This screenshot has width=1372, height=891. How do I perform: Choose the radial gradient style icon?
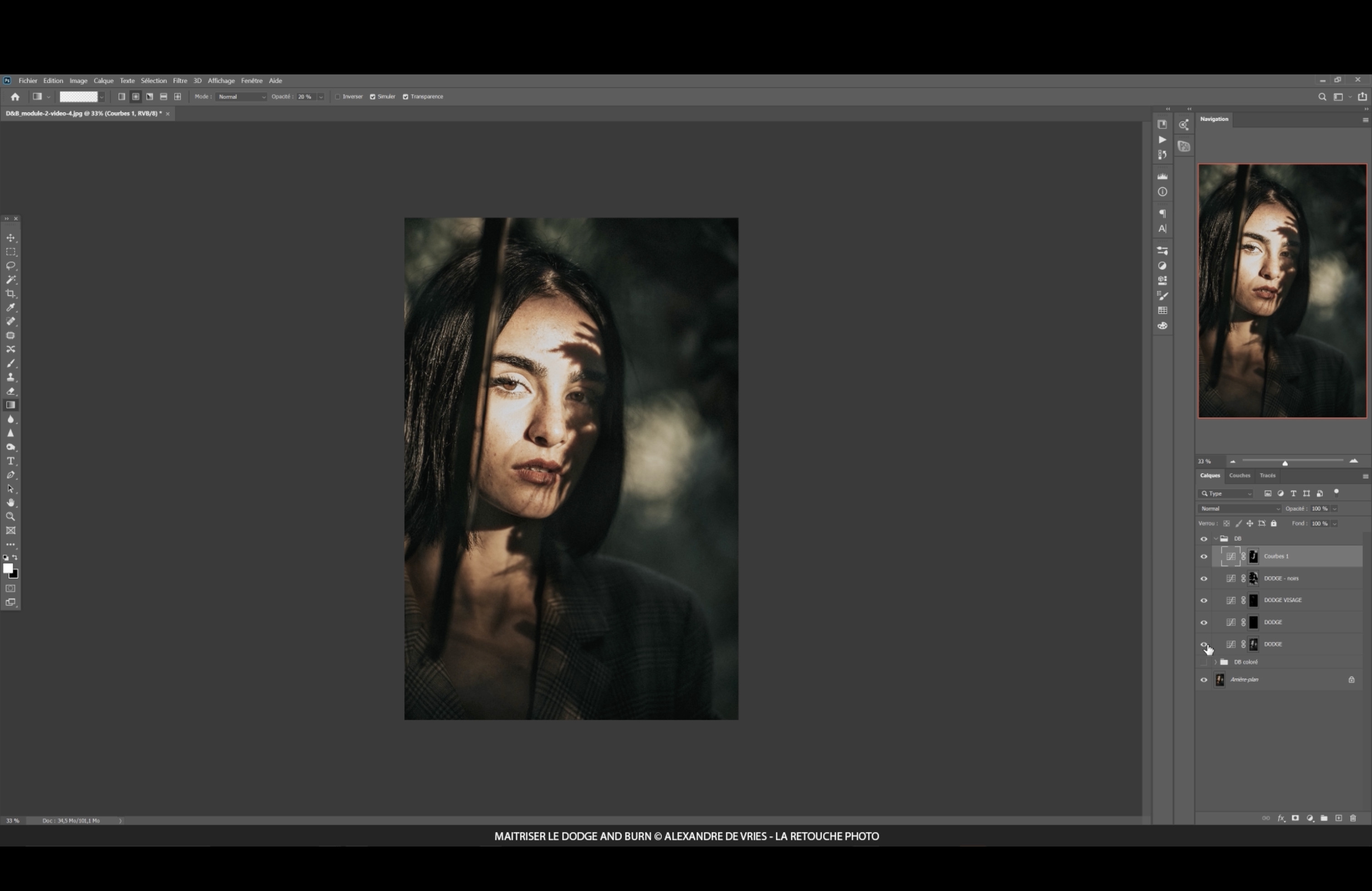(136, 97)
